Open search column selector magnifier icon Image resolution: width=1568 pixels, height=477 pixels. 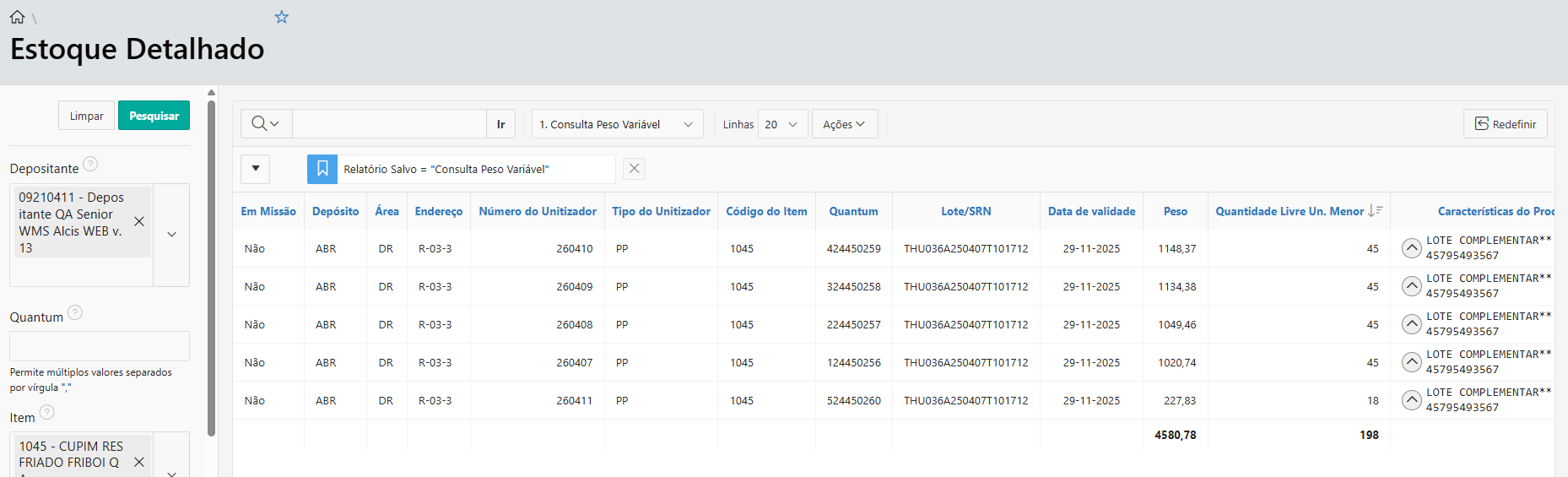265,124
